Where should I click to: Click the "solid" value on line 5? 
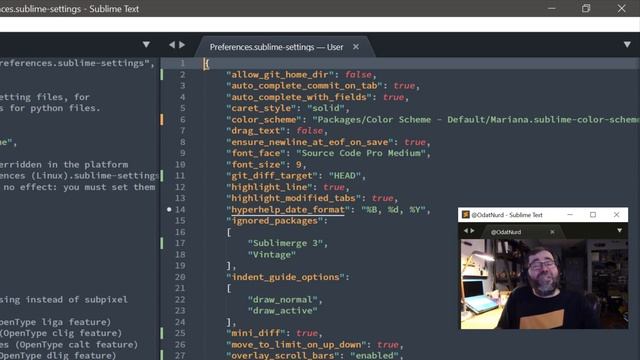coord(326,108)
